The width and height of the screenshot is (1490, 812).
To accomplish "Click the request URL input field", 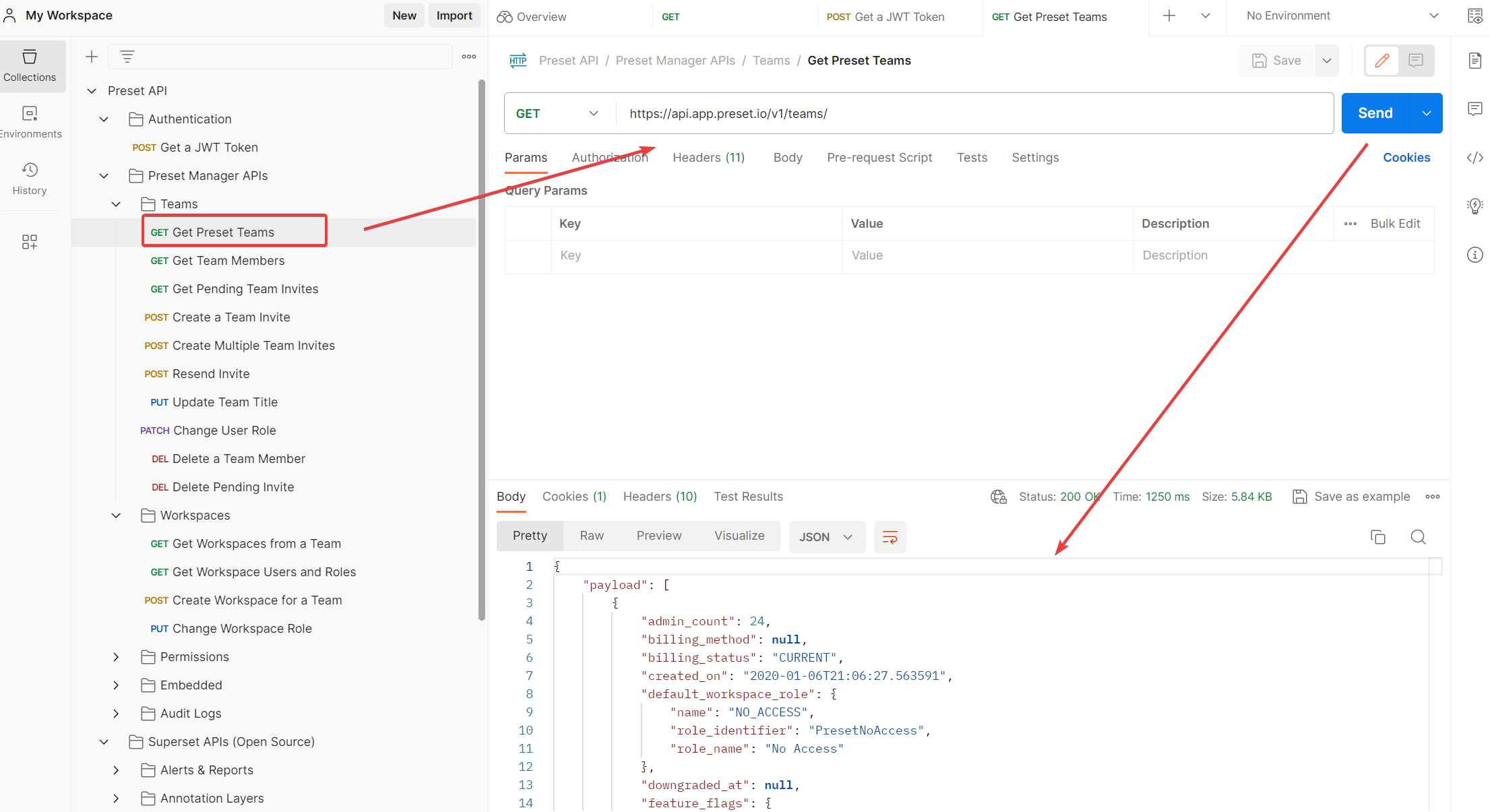I will [x=970, y=114].
